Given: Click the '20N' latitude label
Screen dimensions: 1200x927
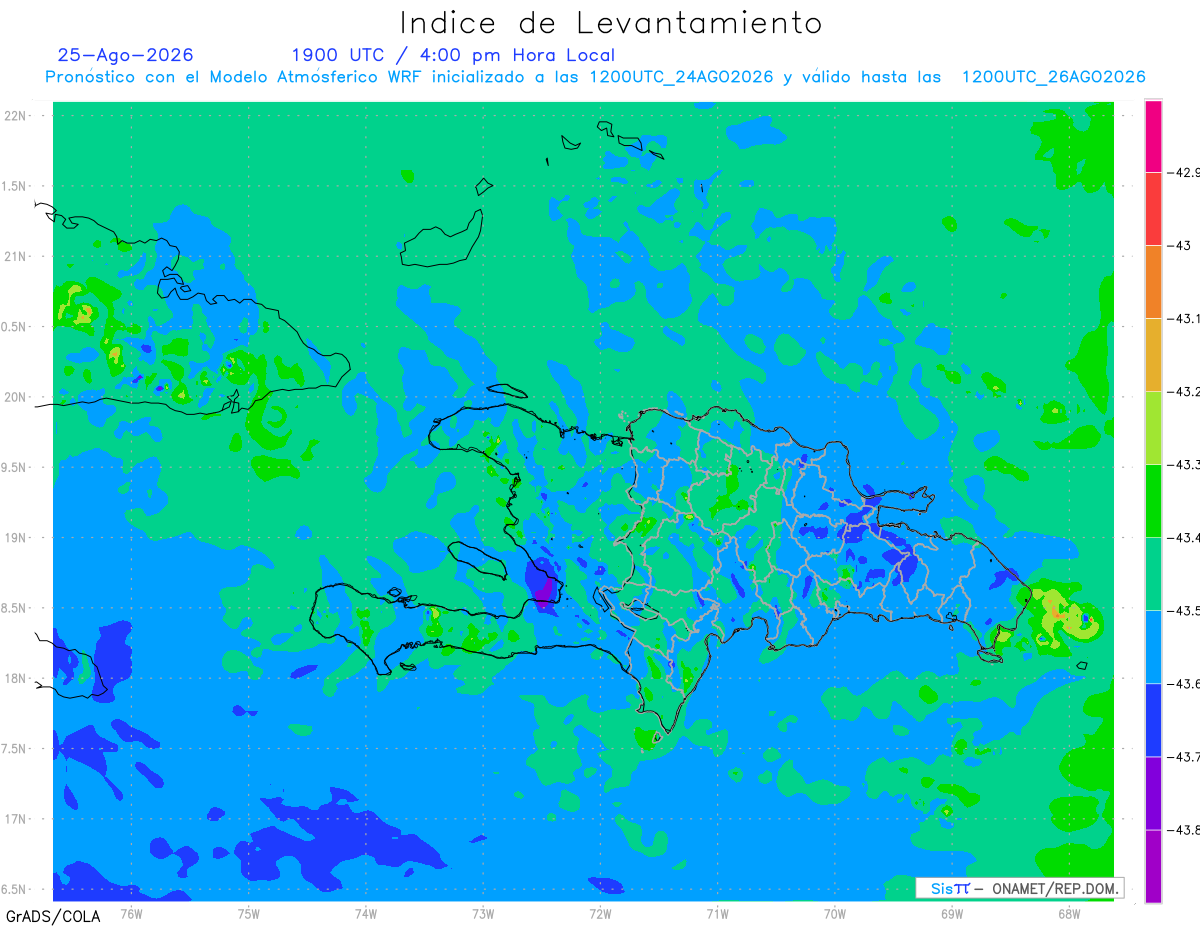Looking at the screenshot, I should point(17,397).
